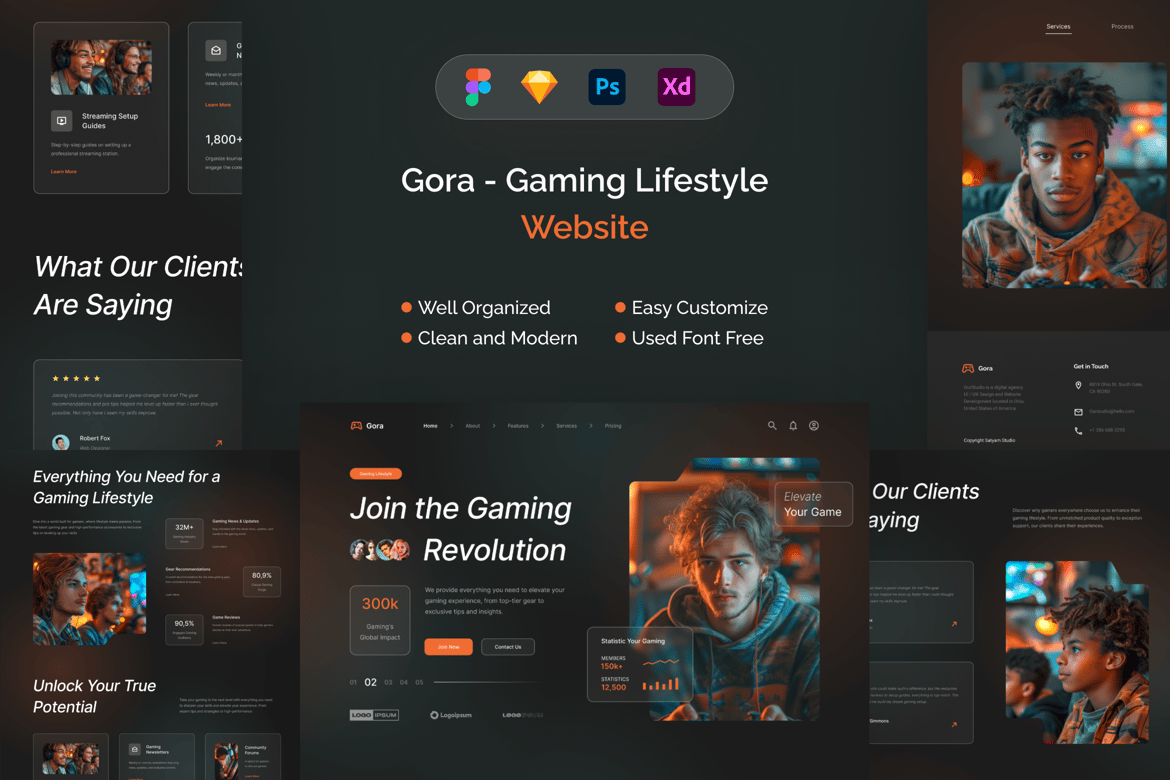Click the footer email envelope icon
Viewport: 1170px width, 780px height.
pyautogui.click(x=1078, y=412)
